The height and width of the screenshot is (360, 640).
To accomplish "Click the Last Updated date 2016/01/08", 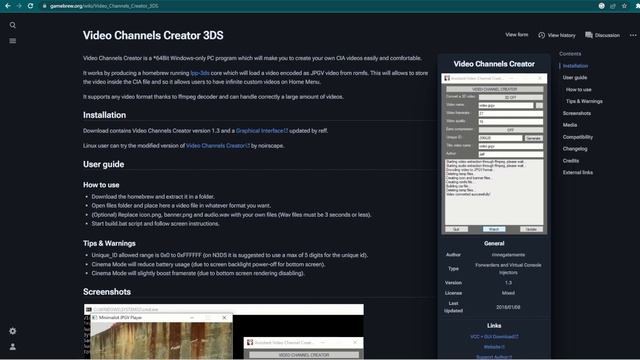I will click(508, 307).
